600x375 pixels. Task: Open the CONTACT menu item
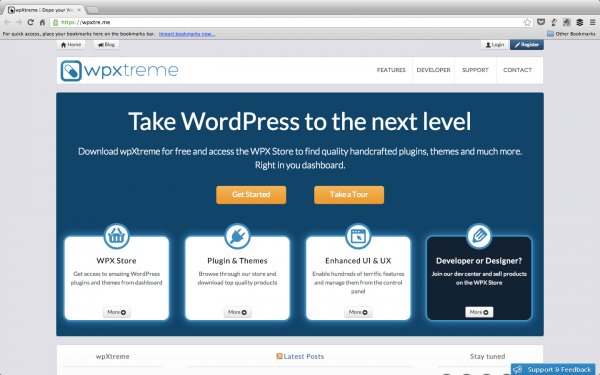click(517, 70)
